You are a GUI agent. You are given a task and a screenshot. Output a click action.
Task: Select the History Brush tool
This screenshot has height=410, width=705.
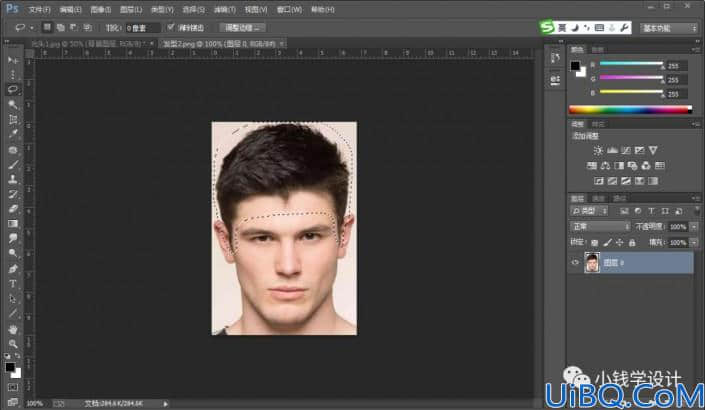click(x=13, y=194)
